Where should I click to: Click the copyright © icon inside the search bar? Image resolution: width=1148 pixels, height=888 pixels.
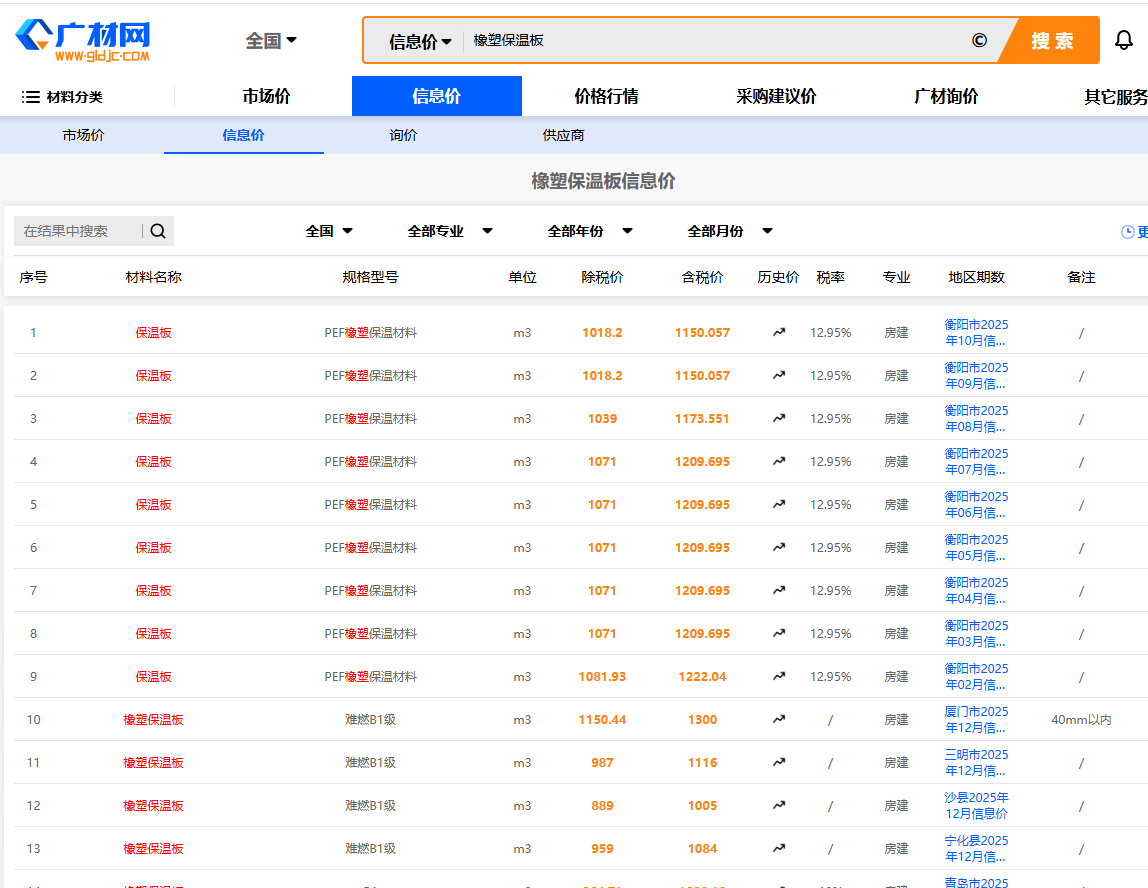[979, 40]
